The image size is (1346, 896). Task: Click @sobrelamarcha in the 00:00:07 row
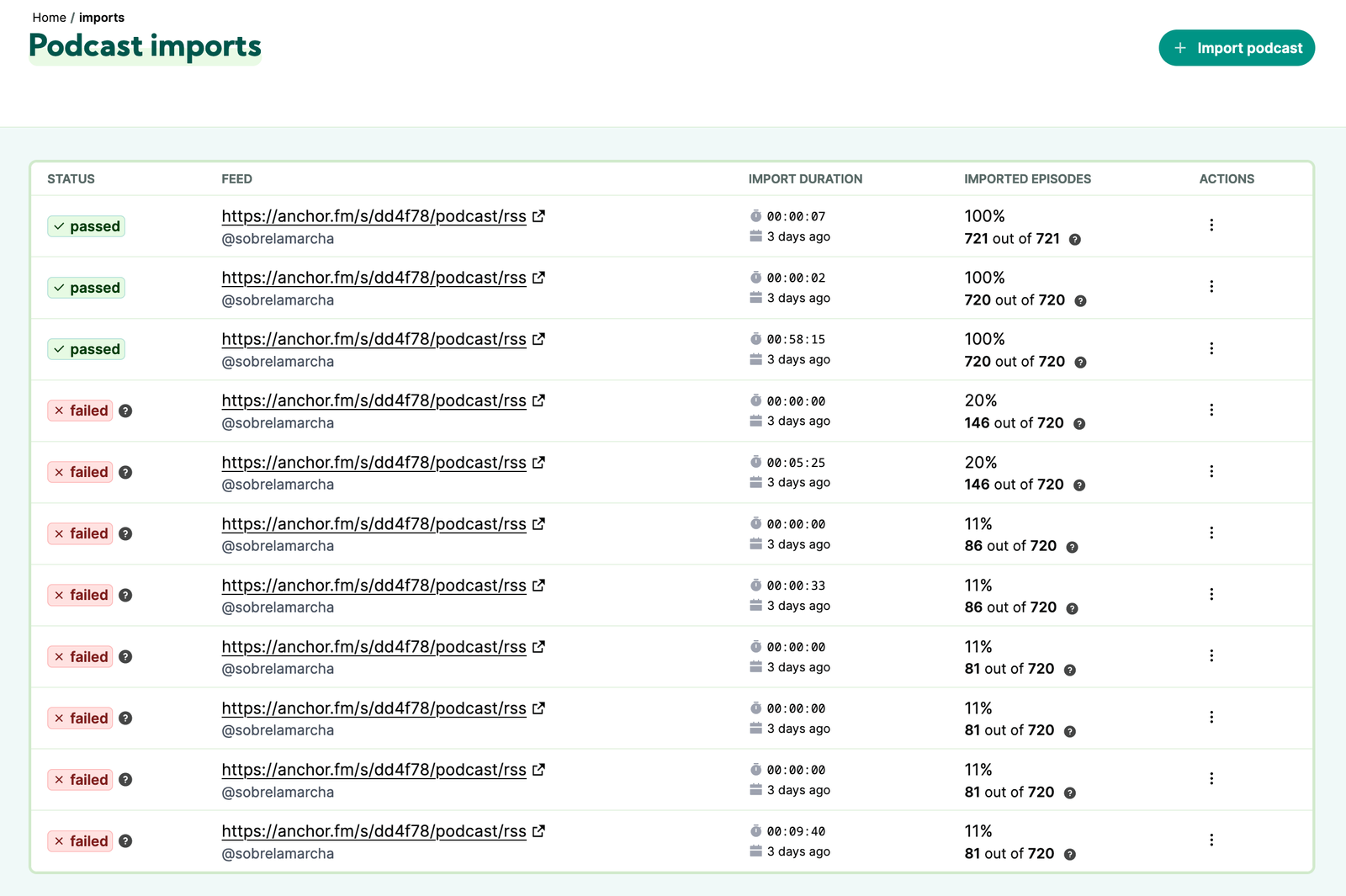click(x=278, y=239)
